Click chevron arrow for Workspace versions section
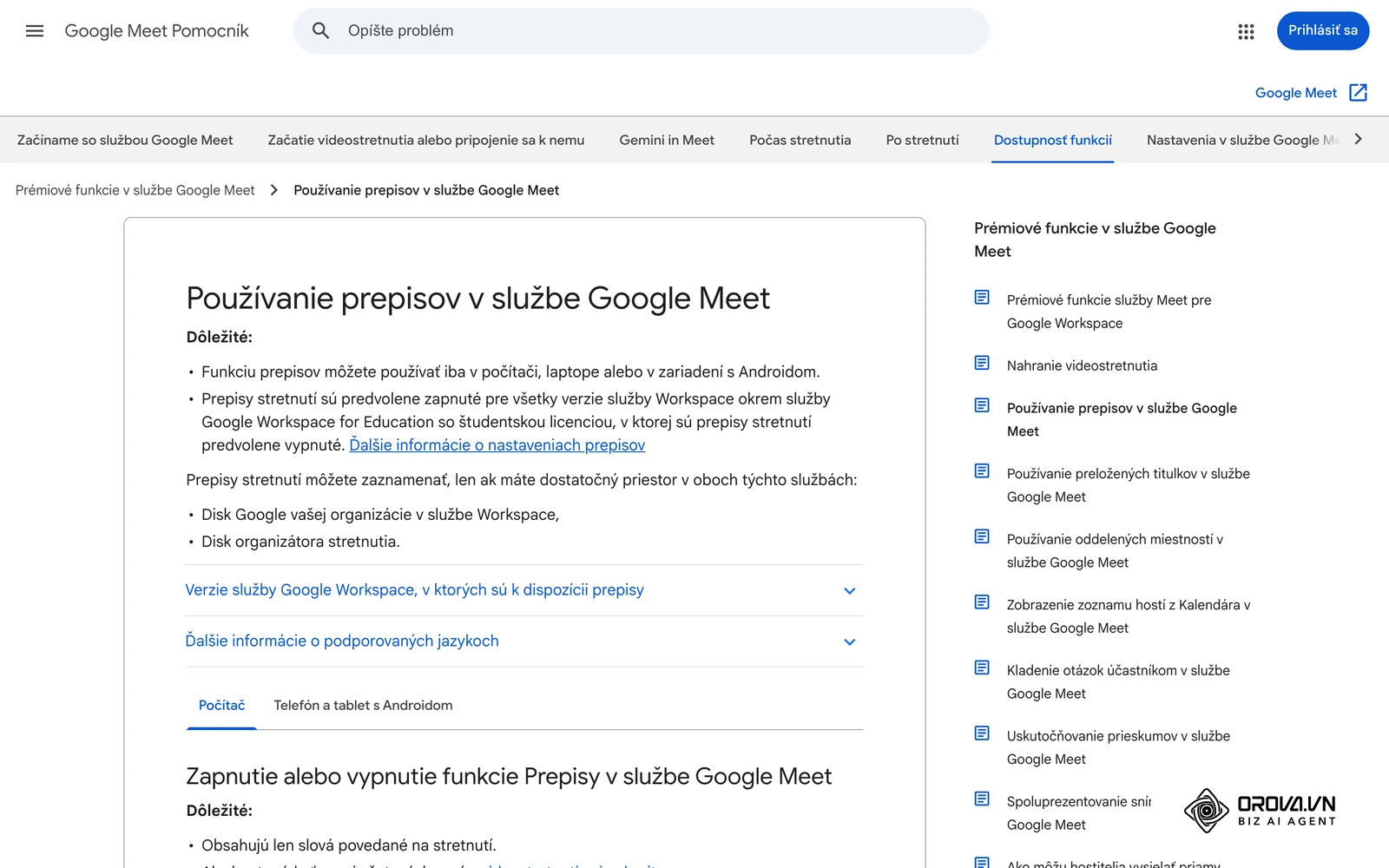The height and width of the screenshot is (868, 1389). (850, 591)
